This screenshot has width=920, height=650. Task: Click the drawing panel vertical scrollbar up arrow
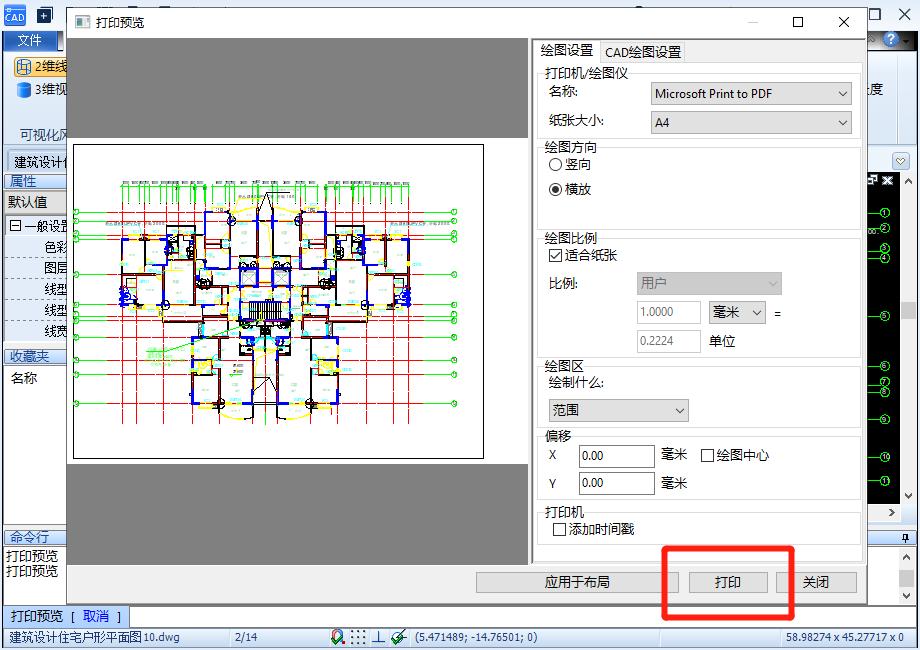[908, 182]
